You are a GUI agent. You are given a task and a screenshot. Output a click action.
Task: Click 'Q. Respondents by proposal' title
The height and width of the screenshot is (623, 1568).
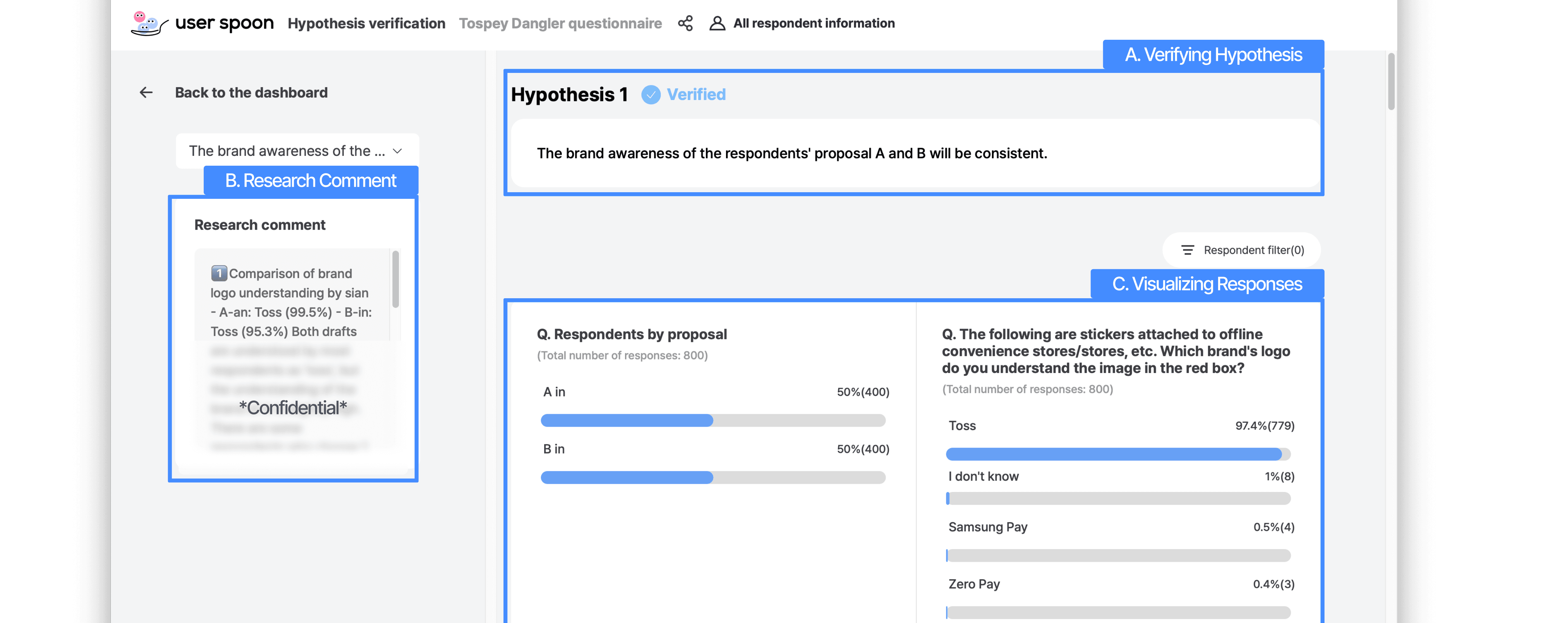tap(632, 334)
